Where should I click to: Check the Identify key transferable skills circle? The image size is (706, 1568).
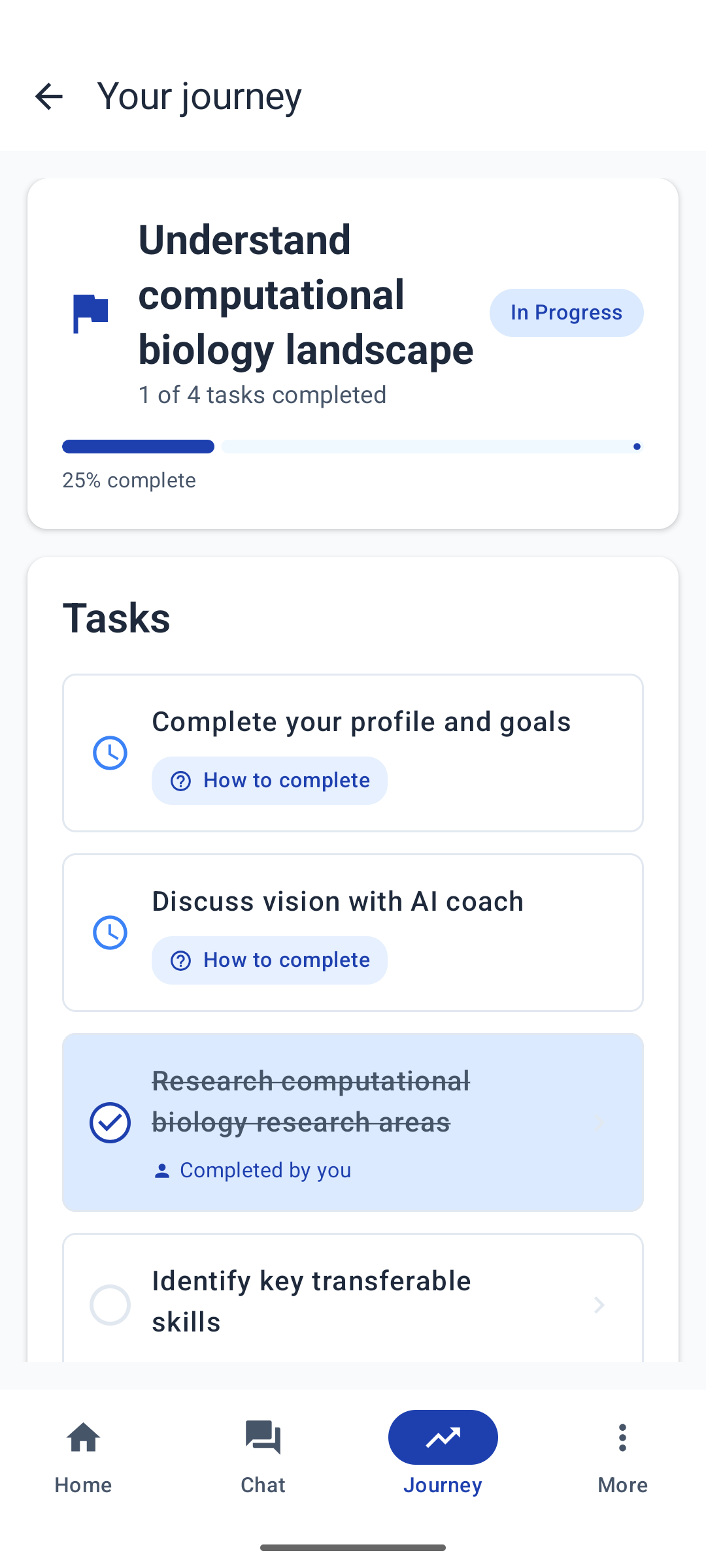pyautogui.click(x=110, y=1305)
